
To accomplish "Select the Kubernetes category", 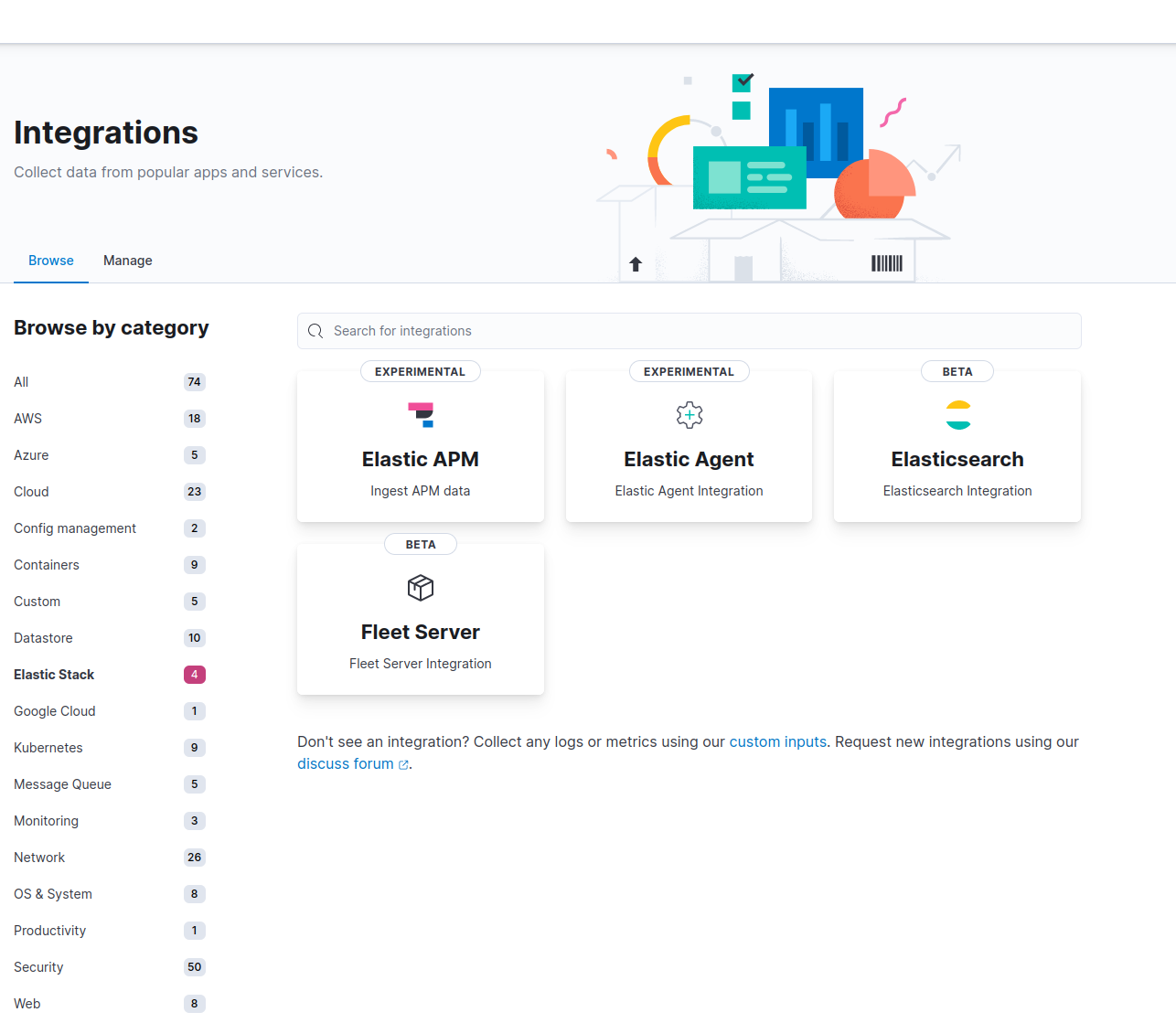I will coord(110,748).
